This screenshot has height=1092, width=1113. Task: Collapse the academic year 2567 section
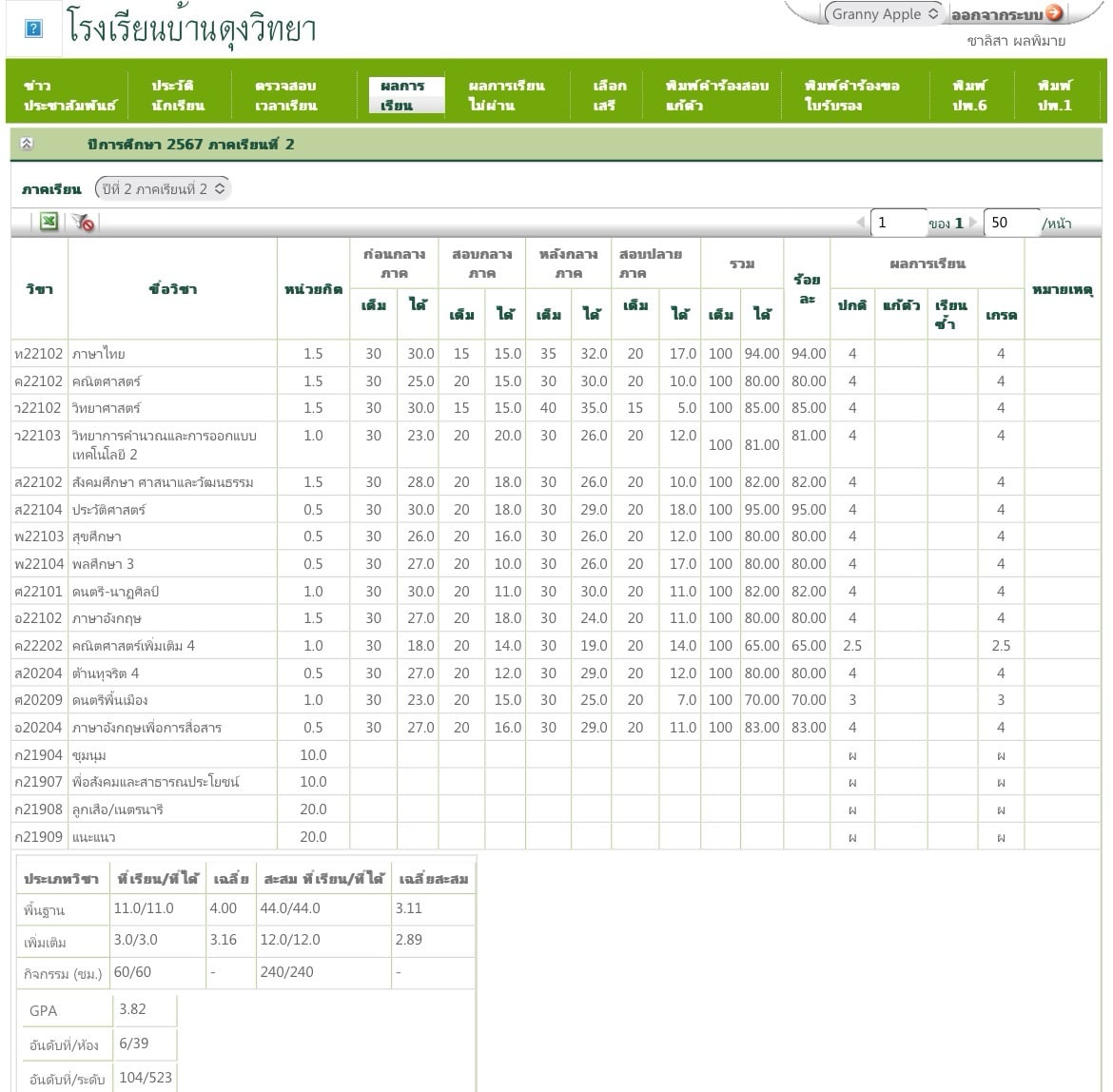[x=27, y=144]
